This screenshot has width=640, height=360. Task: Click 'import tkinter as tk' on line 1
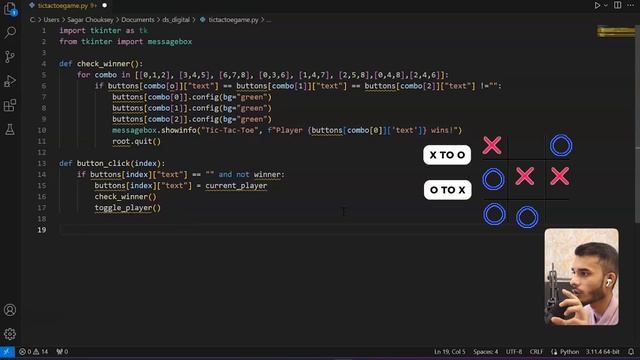[103, 31]
